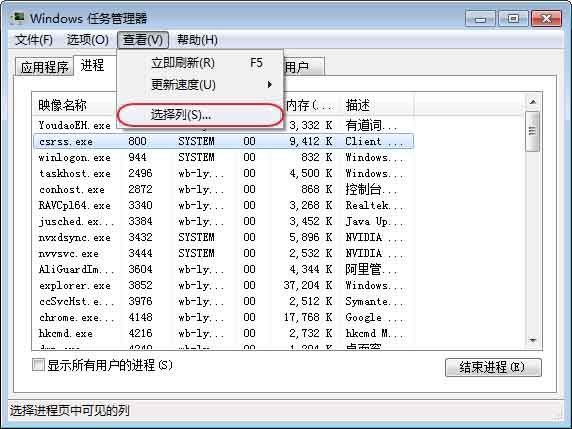The width and height of the screenshot is (572, 429).
Task: Click the Google ... description cell
Action: (x=375, y=317)
